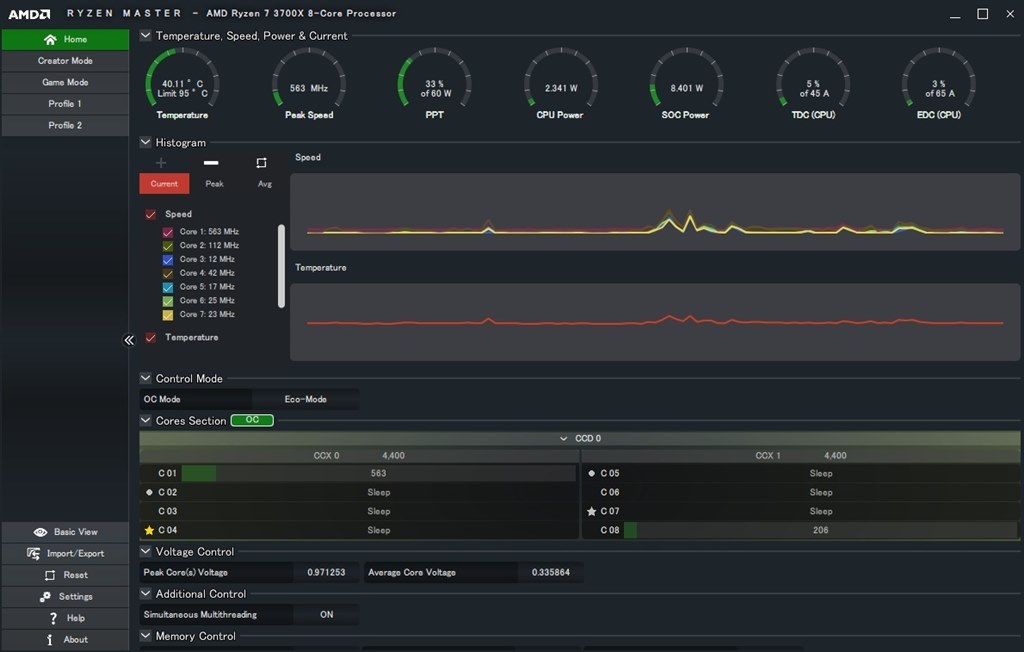Switch to Game Mode profile

click(65, 82)
